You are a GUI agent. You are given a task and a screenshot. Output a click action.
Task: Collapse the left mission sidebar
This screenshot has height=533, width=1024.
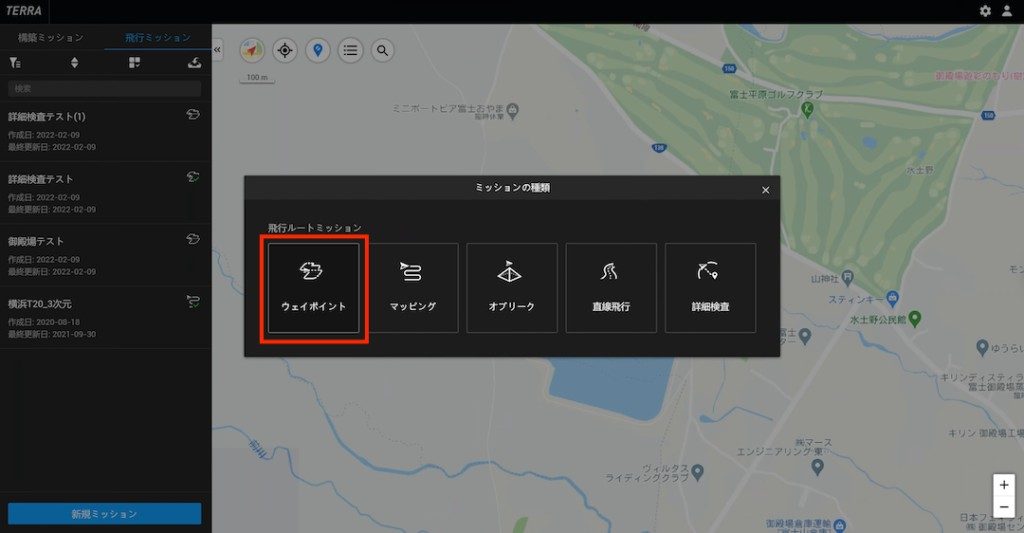click(218, 47)
